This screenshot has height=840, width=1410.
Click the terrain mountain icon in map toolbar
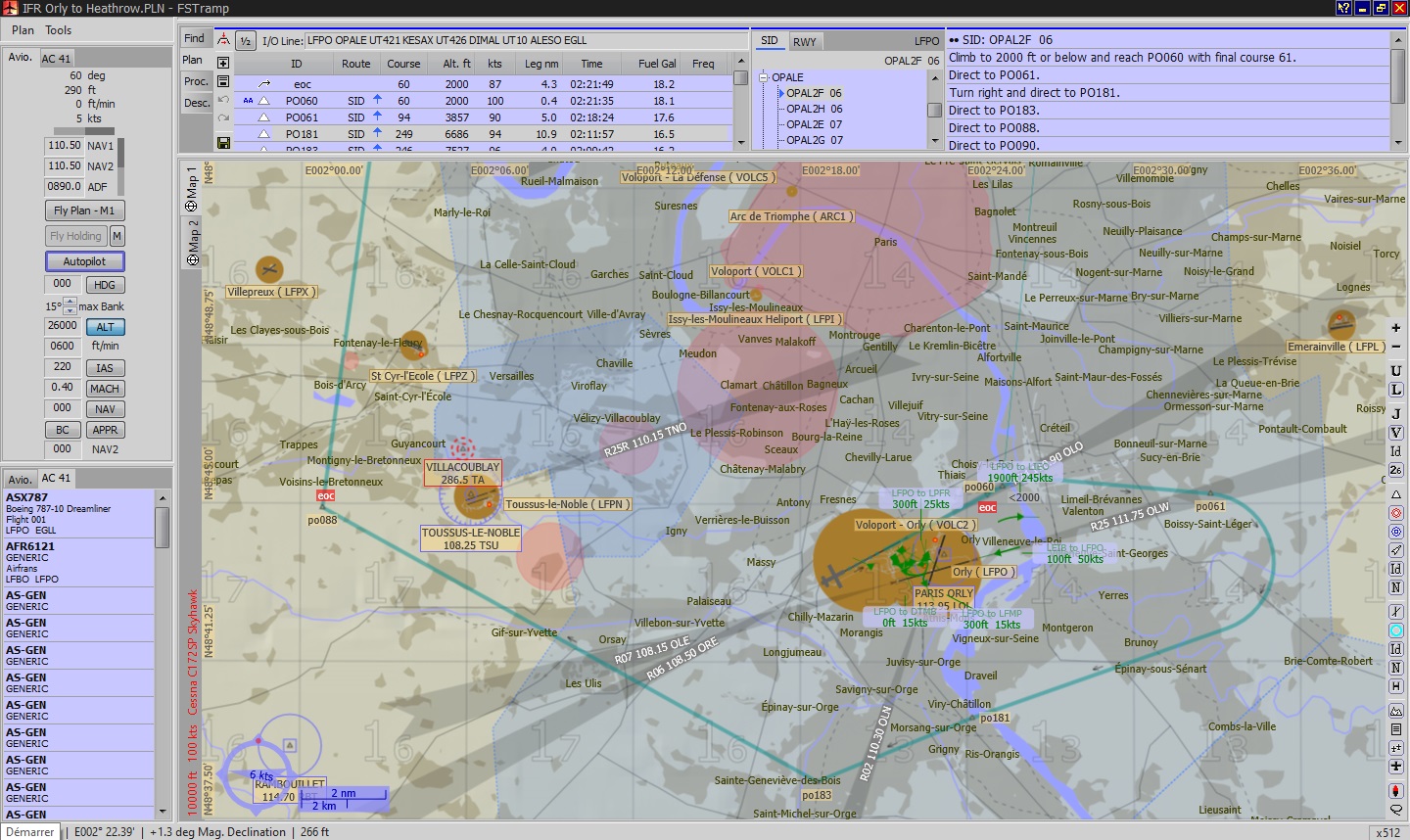[1396, 710]
